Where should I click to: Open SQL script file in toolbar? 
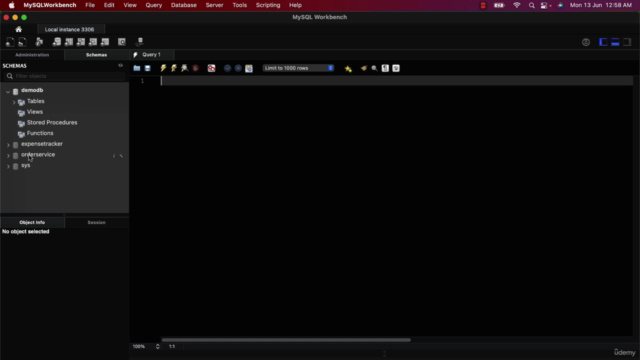pos(22,42)
